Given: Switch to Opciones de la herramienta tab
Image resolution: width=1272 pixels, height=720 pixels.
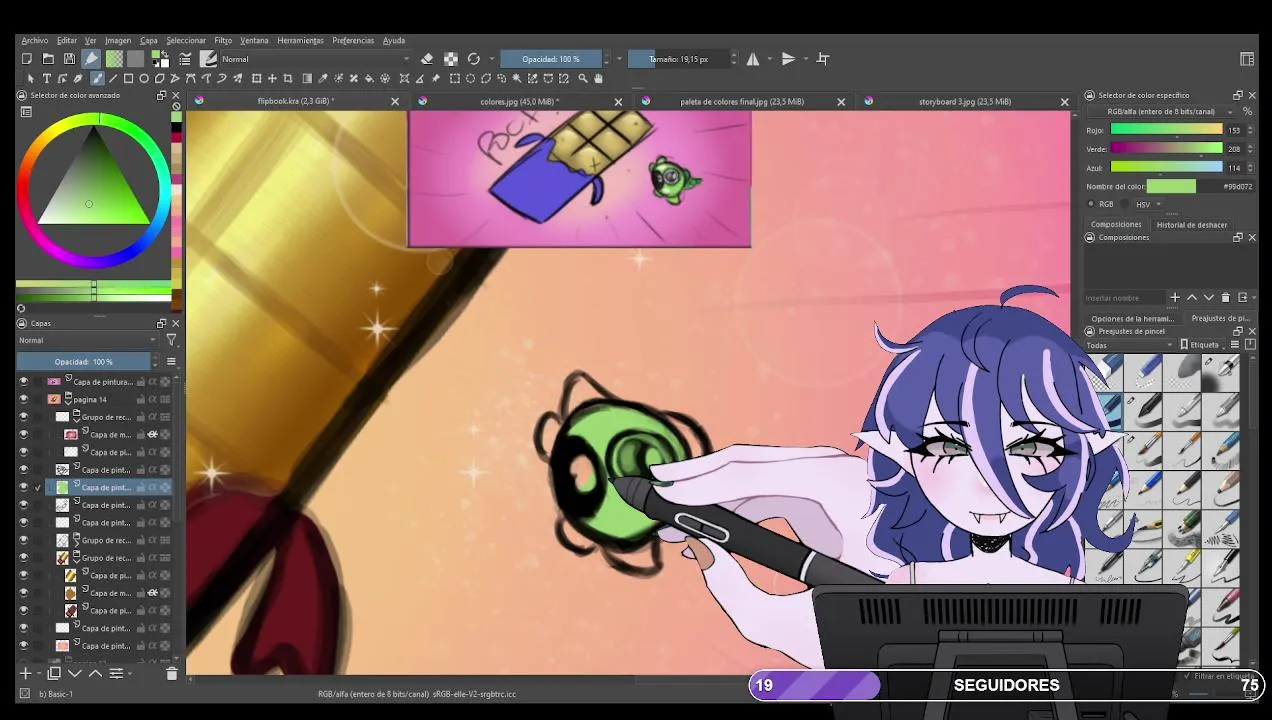Looking at the screenshot, I should pyautogui.click(x=1132, y=319).
